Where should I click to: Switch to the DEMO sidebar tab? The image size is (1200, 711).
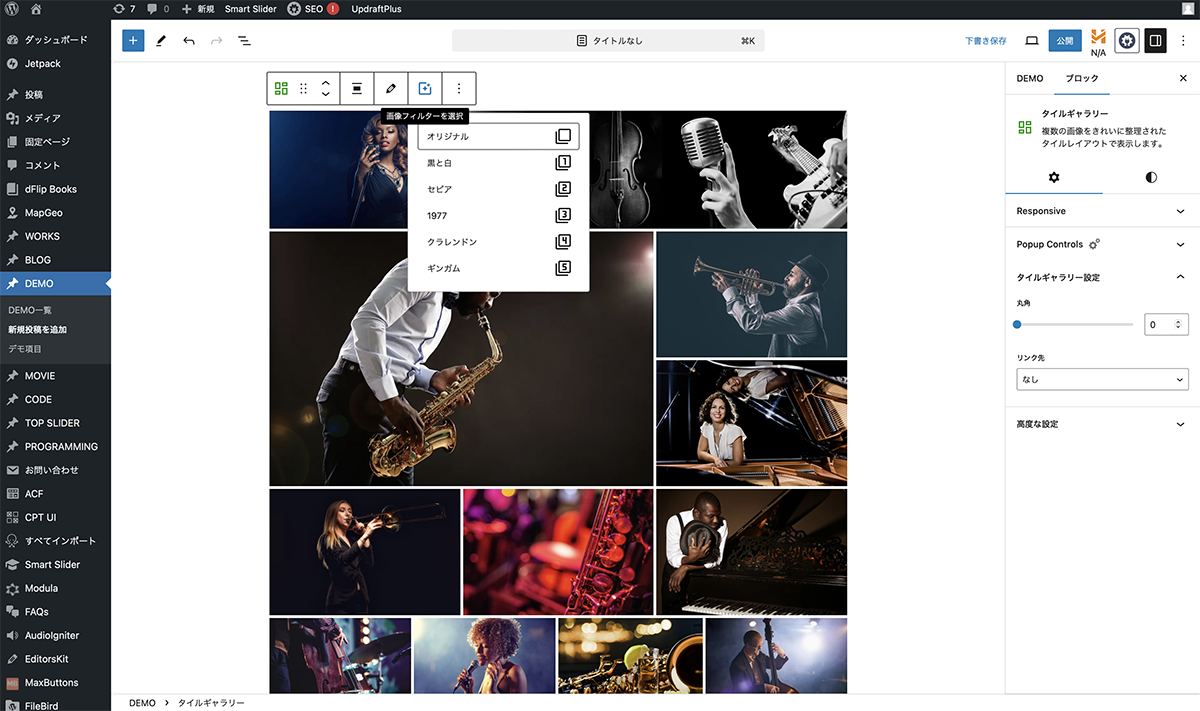(1029, 78)
